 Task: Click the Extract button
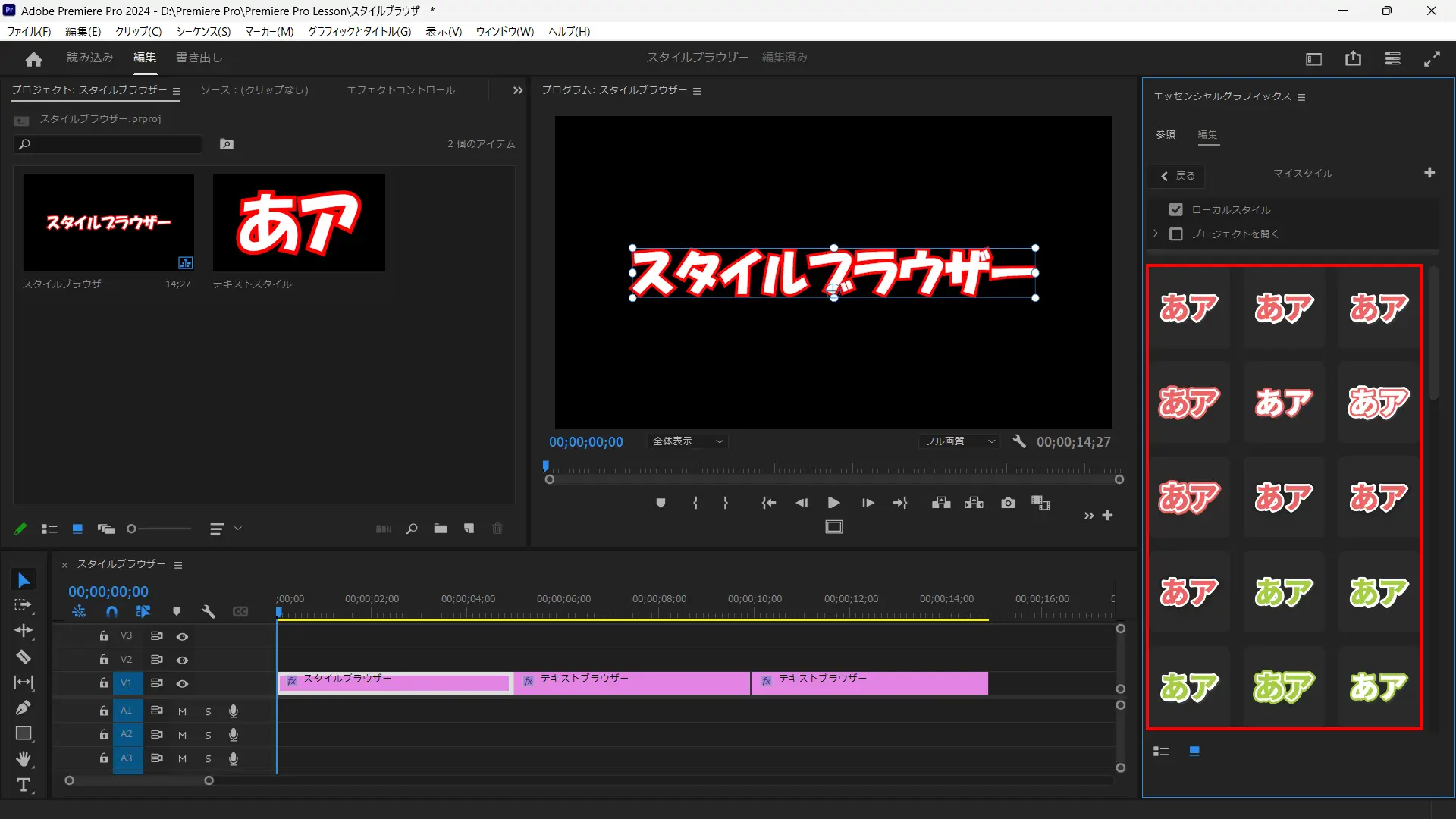974,503
